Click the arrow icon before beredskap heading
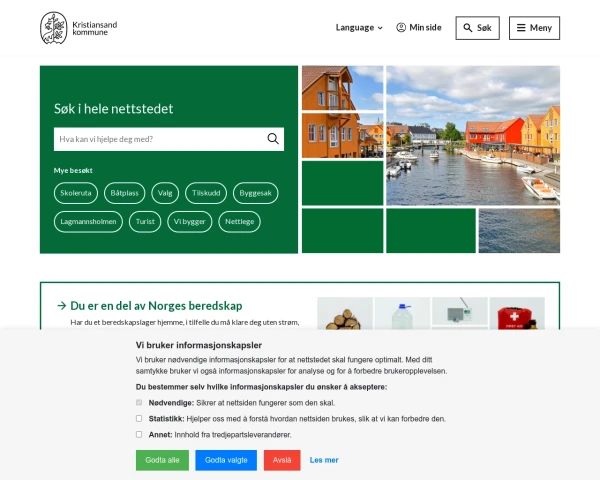 tap(62, 305)
